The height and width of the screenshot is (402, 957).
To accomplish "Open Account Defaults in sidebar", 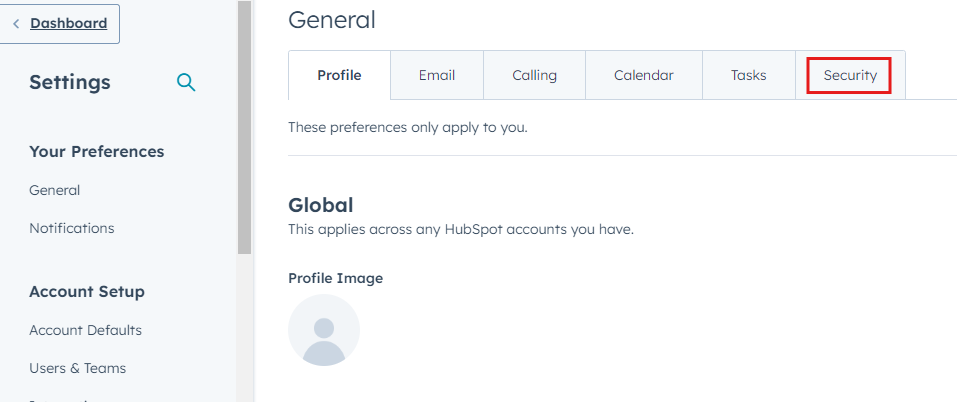I will click(x=86, y=330).
